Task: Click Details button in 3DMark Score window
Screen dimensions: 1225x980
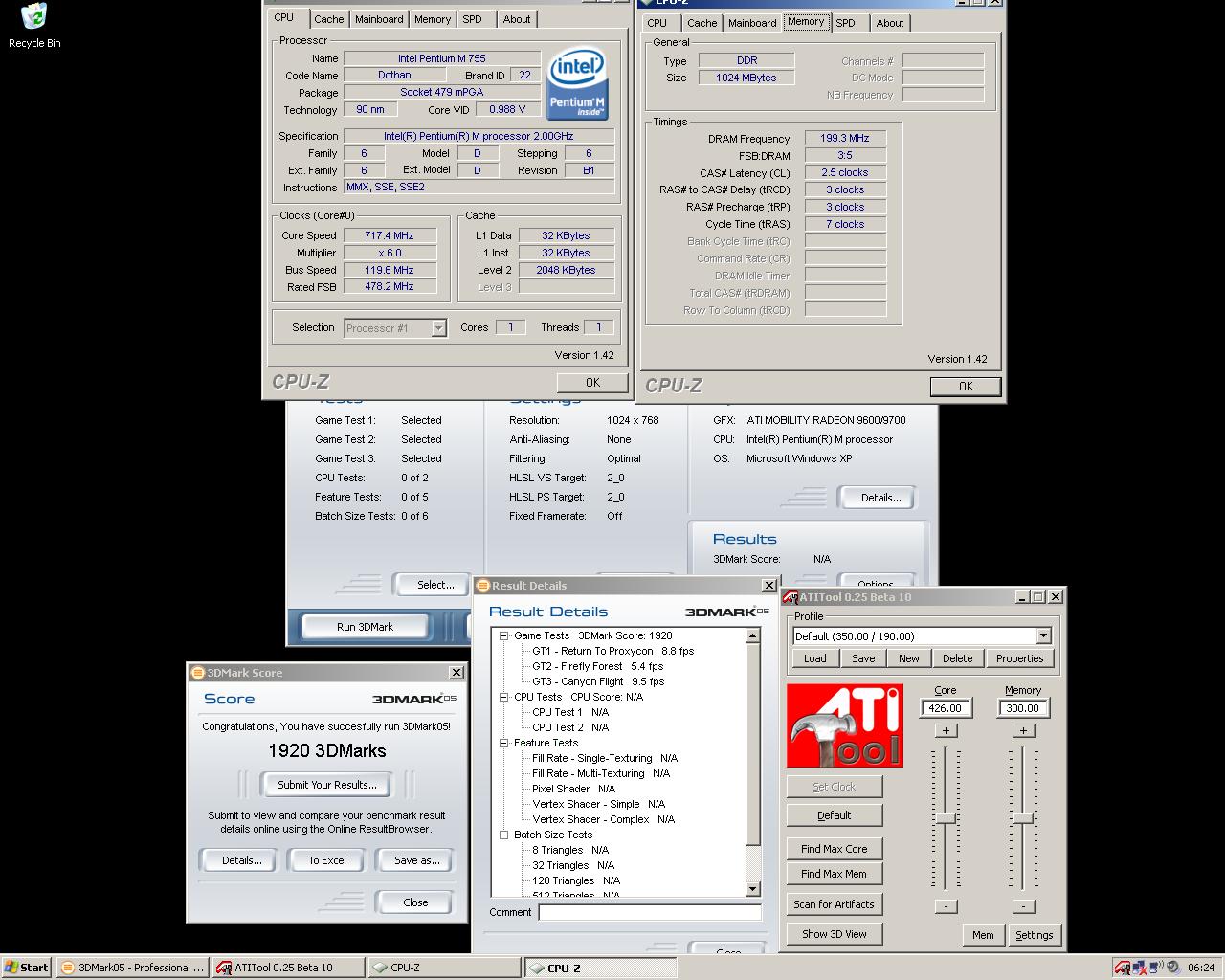Action: tap(241, 860)
